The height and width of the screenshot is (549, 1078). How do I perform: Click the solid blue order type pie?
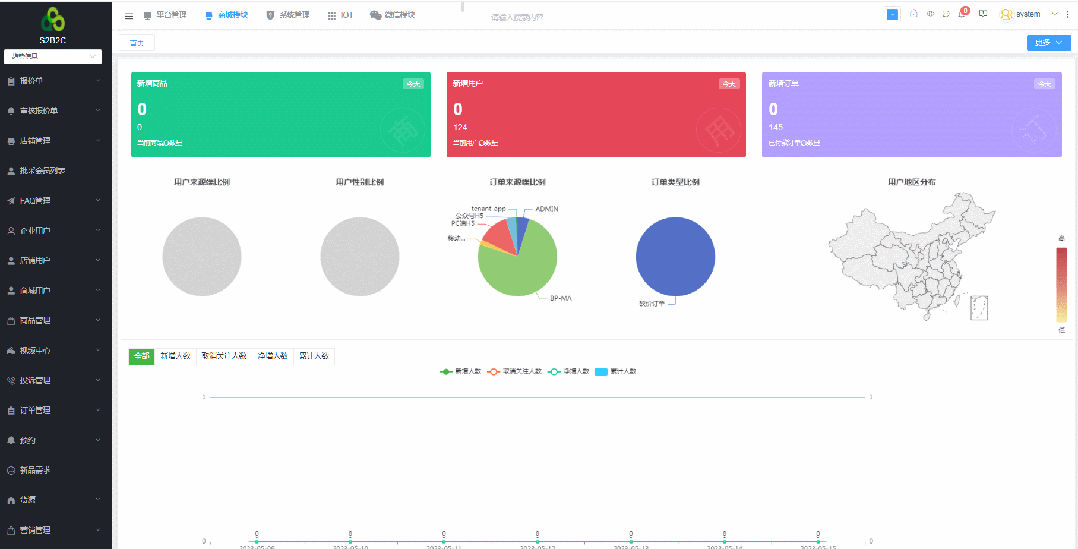[x=675, y=256]
